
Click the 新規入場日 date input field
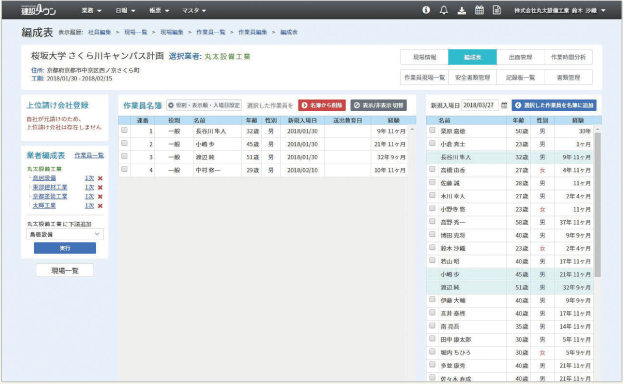click(480, 105)
